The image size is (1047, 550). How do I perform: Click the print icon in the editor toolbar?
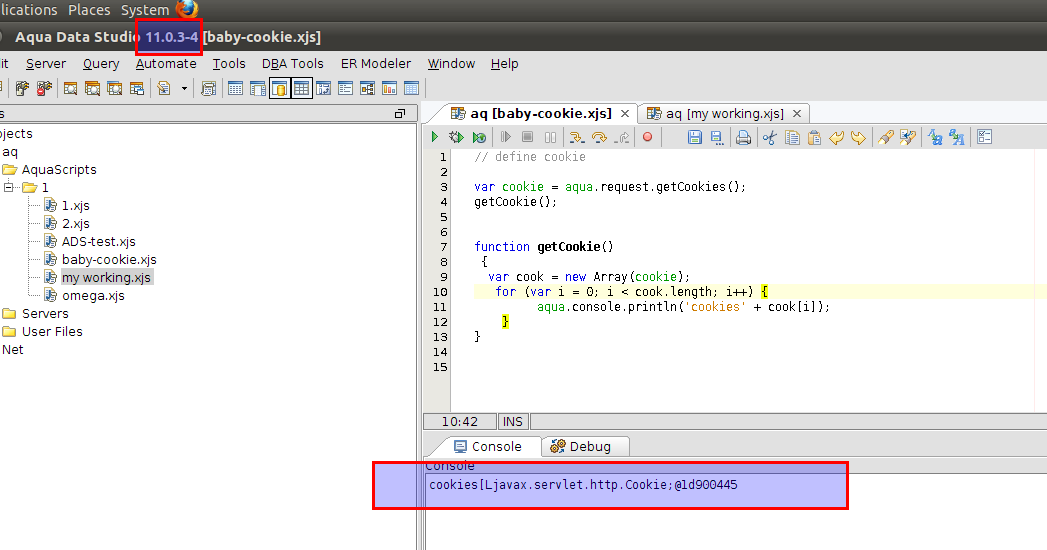pyautogui.click(x=743, y=138)
